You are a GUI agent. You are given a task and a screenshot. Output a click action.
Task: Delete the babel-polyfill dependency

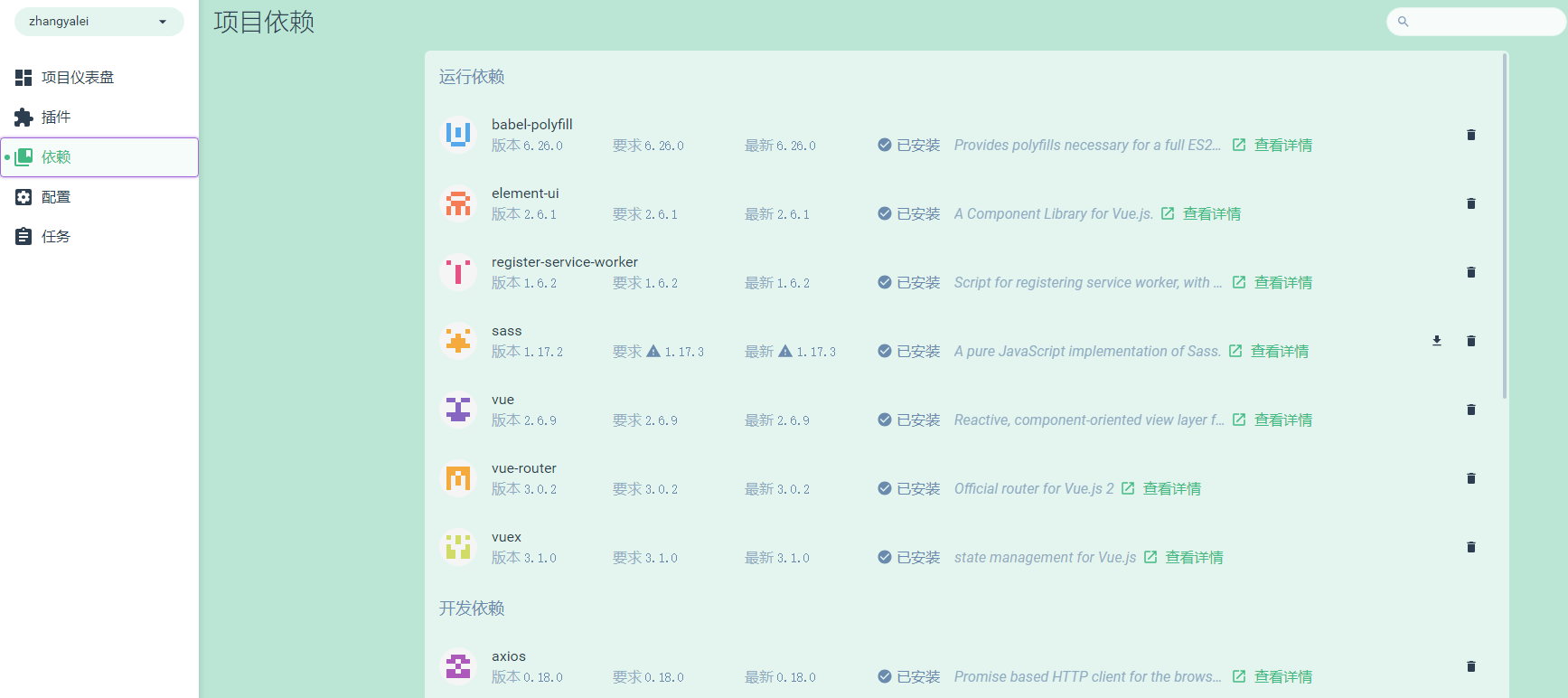coord(1470,135)
